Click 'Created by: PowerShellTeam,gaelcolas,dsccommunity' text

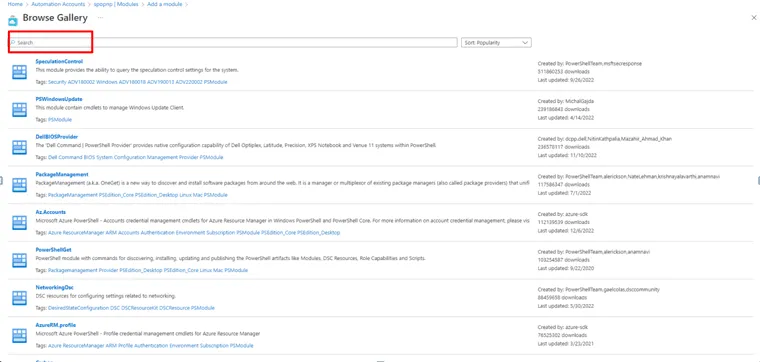(x=599, y=289)
